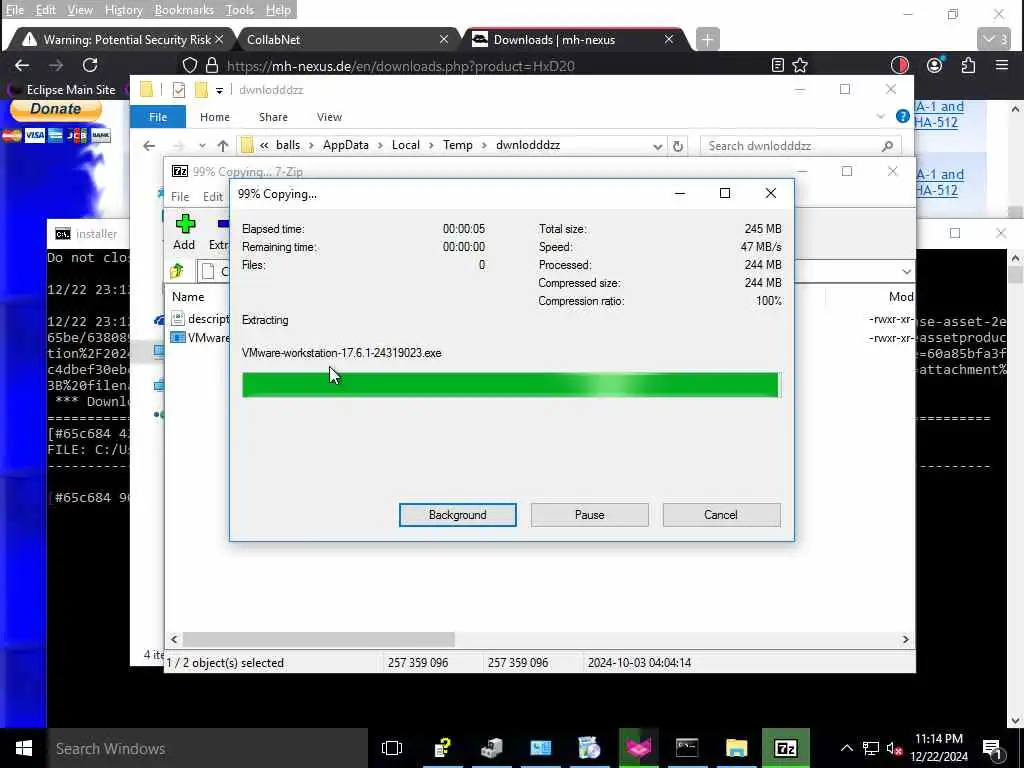Navigate up one level in Explorer window
Screen dimensions: 1024x768
pyautogui.click(x=223, y=146)
